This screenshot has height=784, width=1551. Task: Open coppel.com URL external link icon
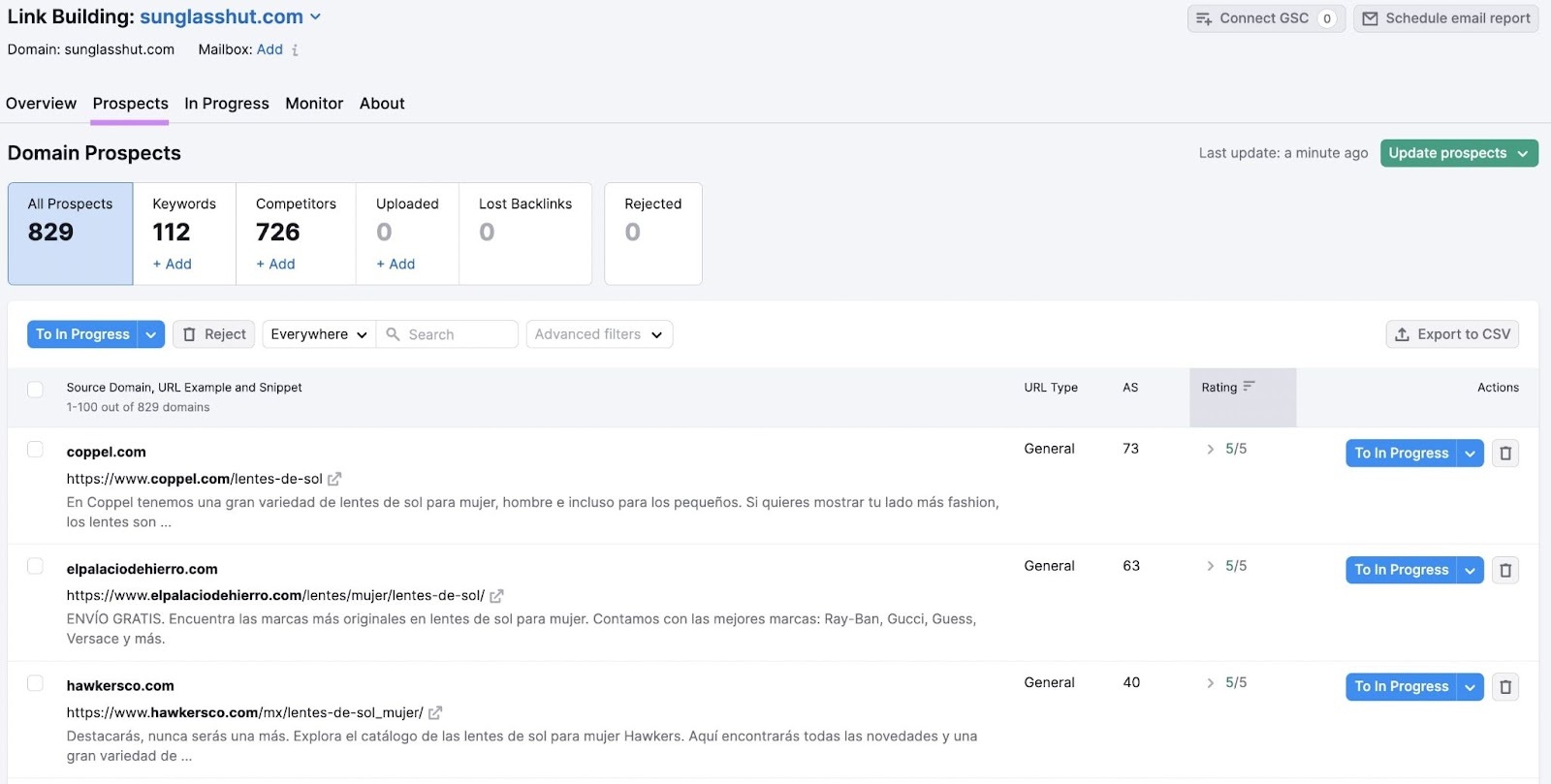pyautogui.click(x=334, y=479)
